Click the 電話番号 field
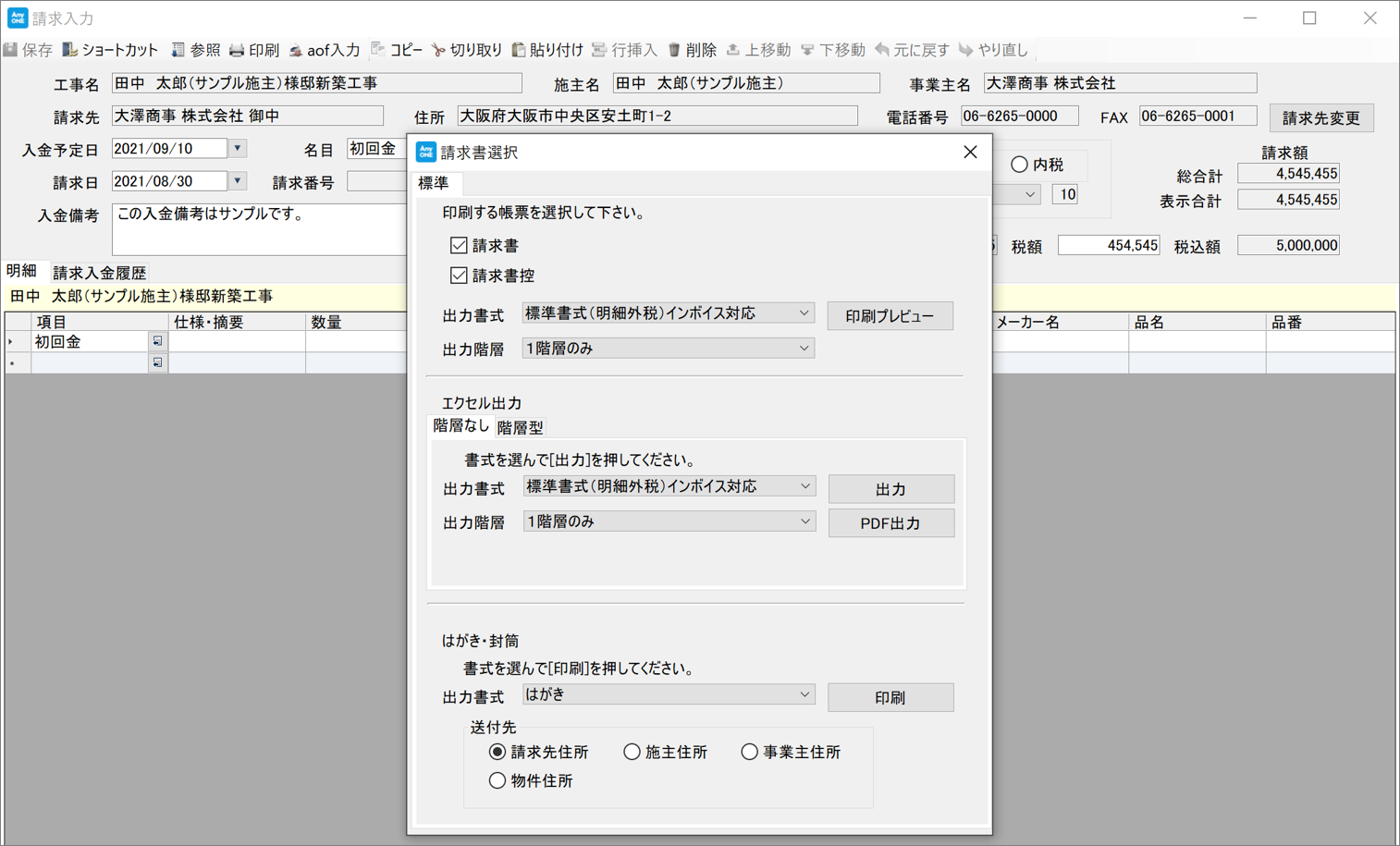1400x846 pixels. coord(1019,116)
